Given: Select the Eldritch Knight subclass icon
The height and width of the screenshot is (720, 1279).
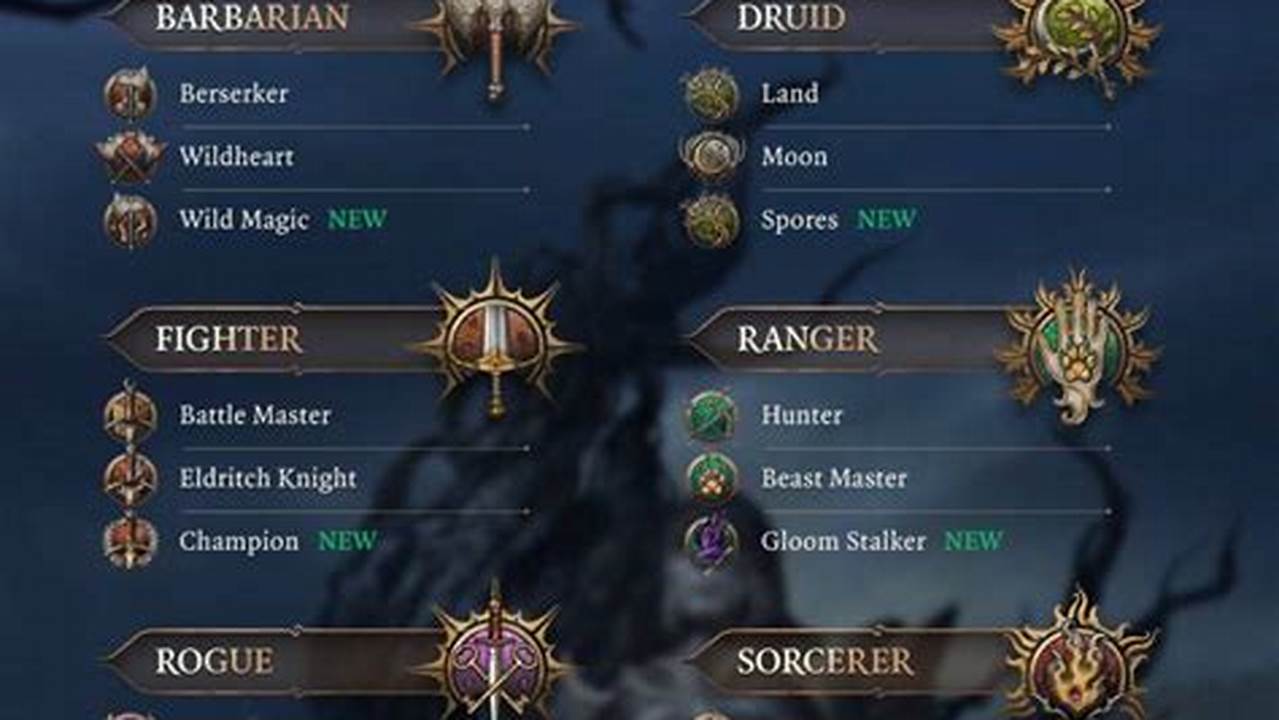Looking at the screenshot, I should pyautogui.click(x=130, y=478).
